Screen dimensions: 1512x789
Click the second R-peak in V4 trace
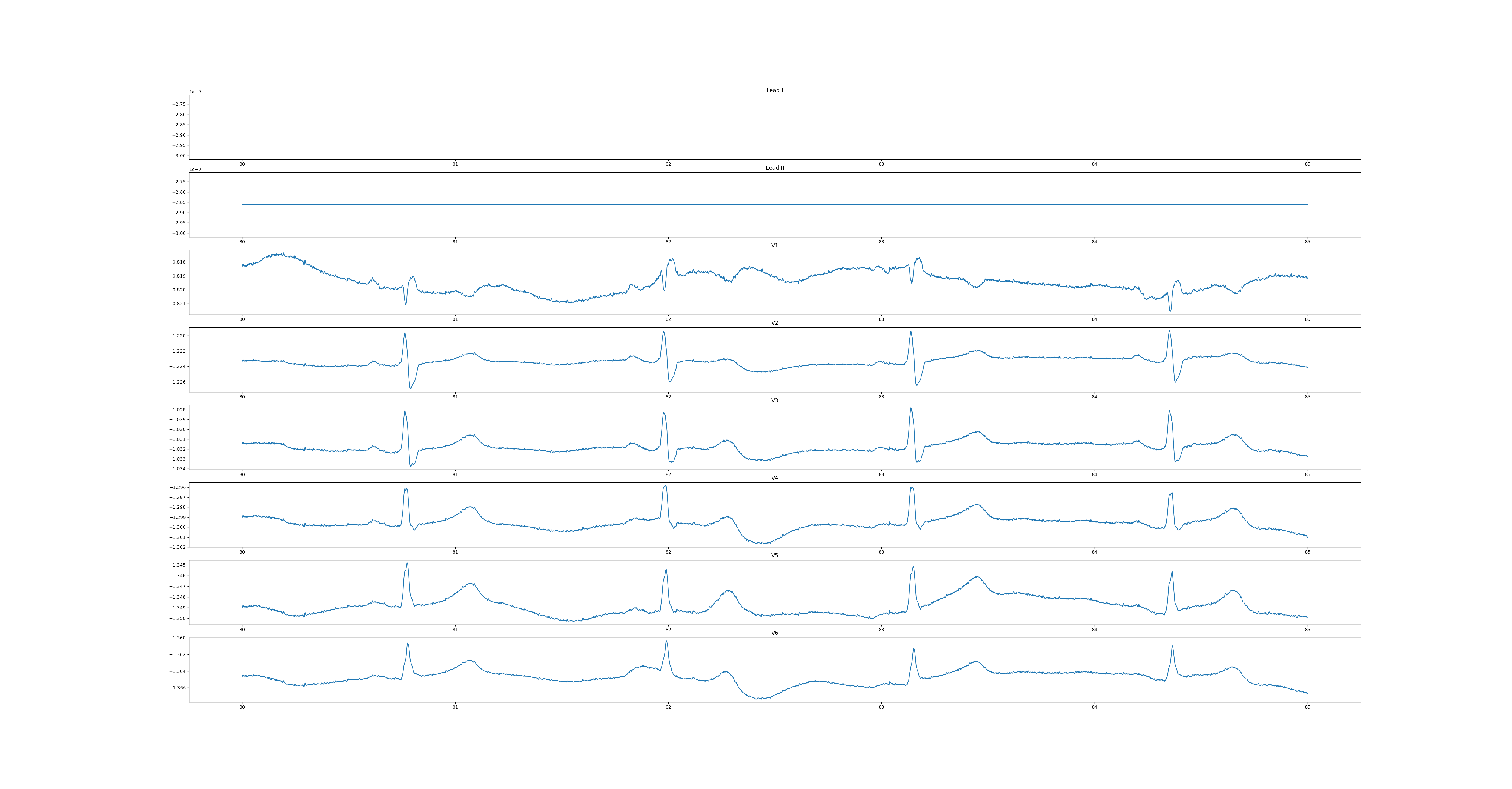tap(665, 486)
